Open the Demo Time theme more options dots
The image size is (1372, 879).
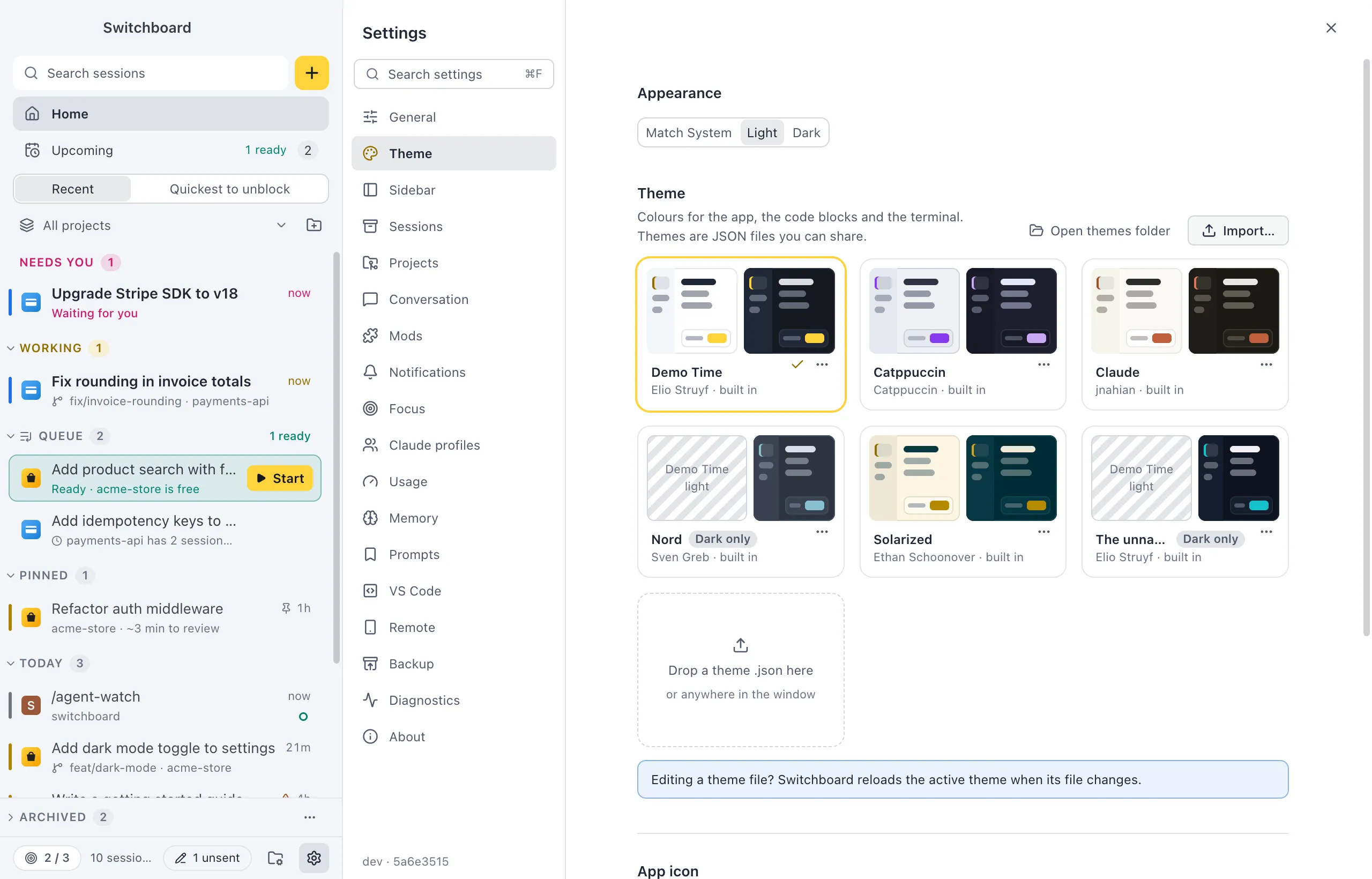[822, 364]
